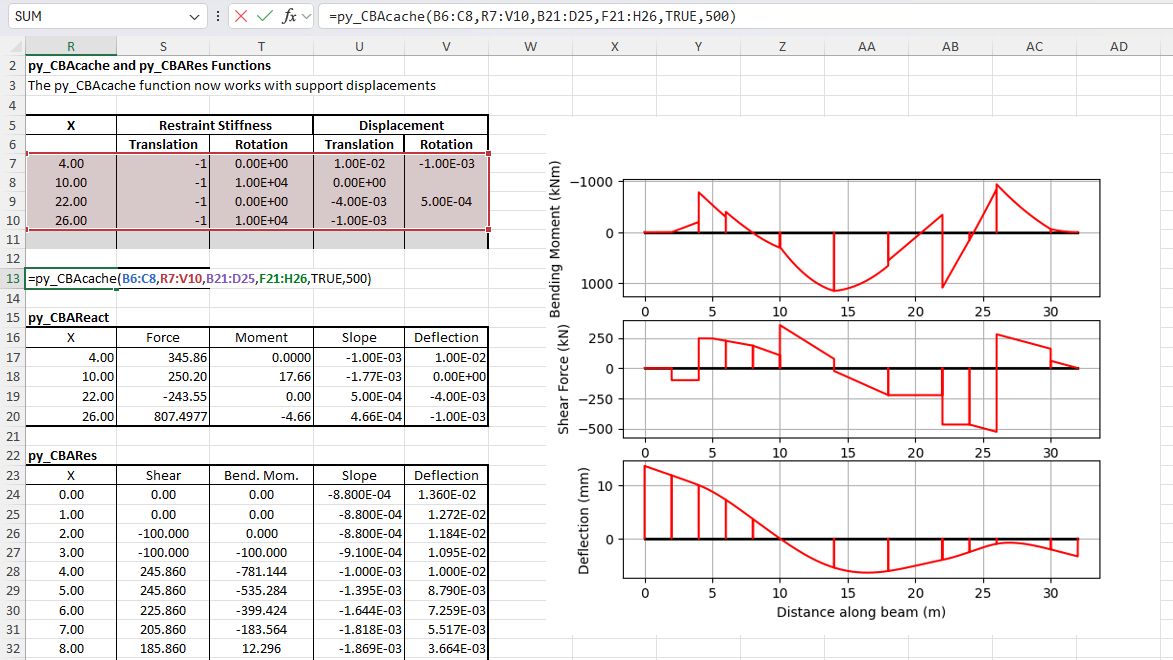Select column R header
This screenshot has height=660, width=1173.
click(x=70, y=47)
